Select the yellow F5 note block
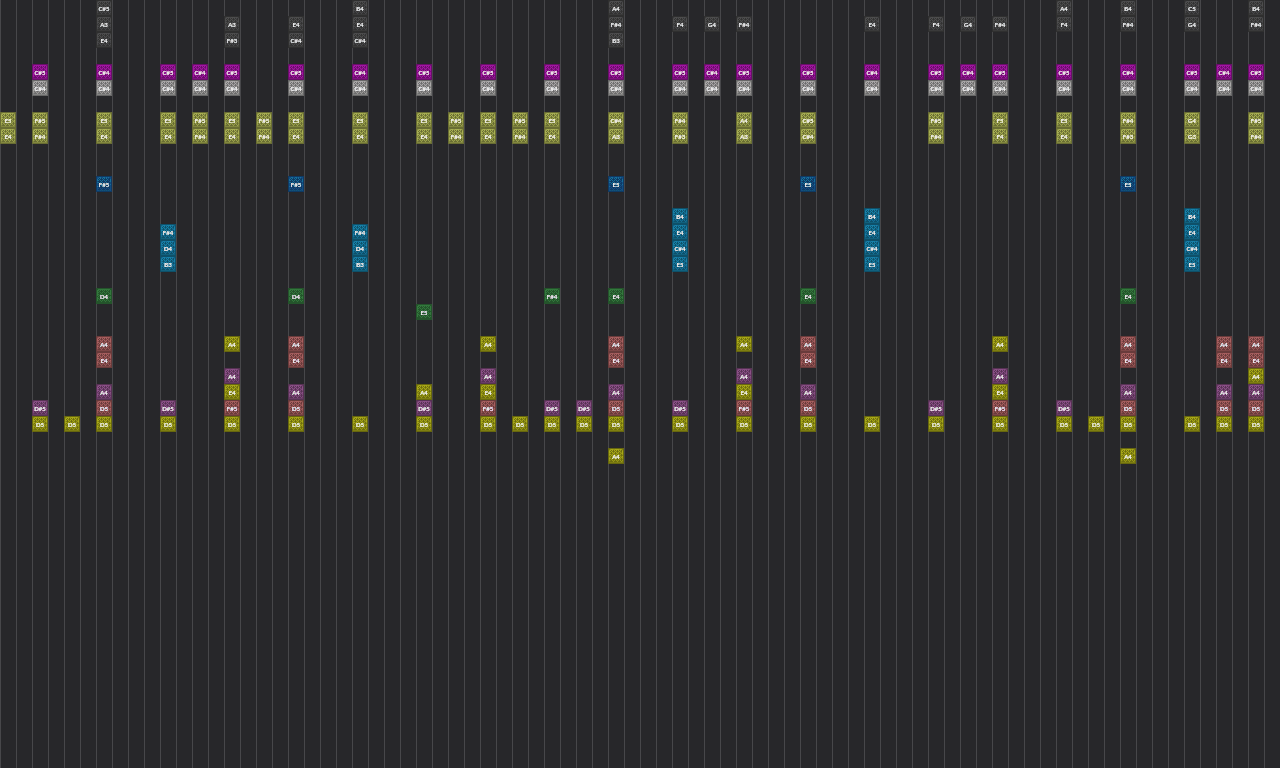 tap(1000, 120)
